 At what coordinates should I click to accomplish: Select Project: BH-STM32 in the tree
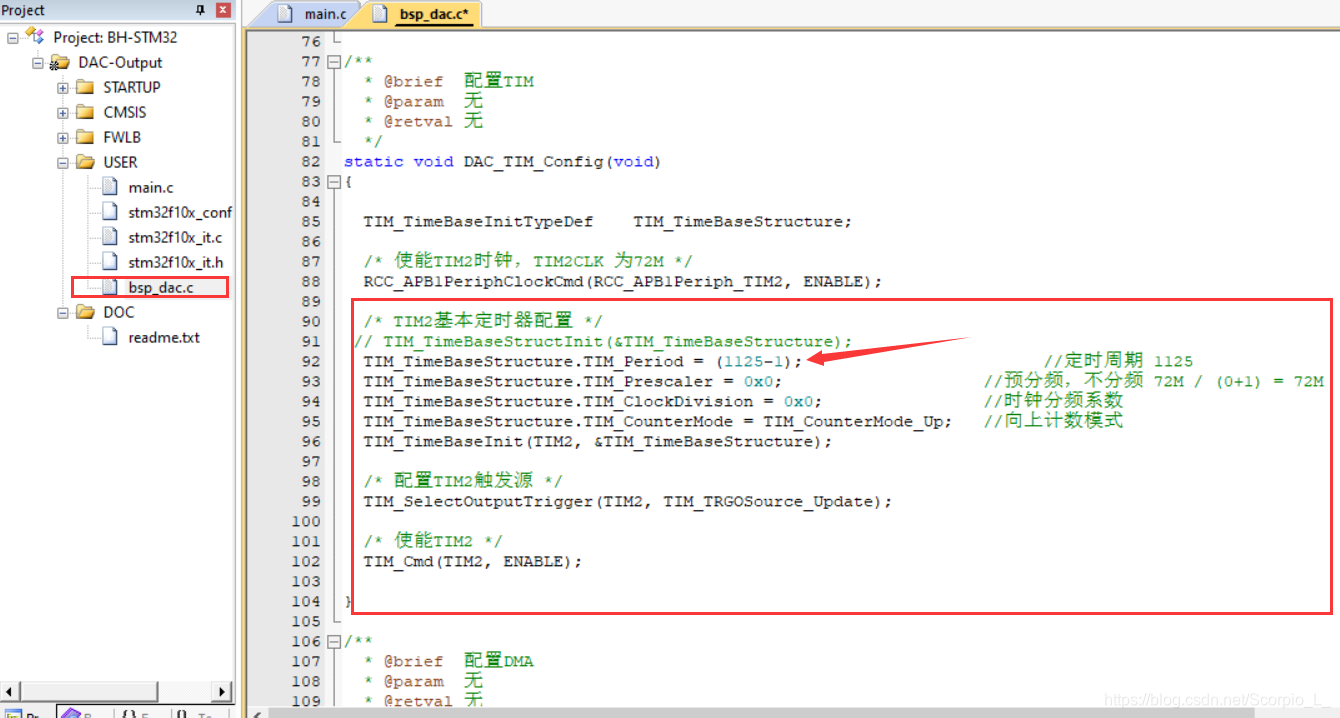115,37
